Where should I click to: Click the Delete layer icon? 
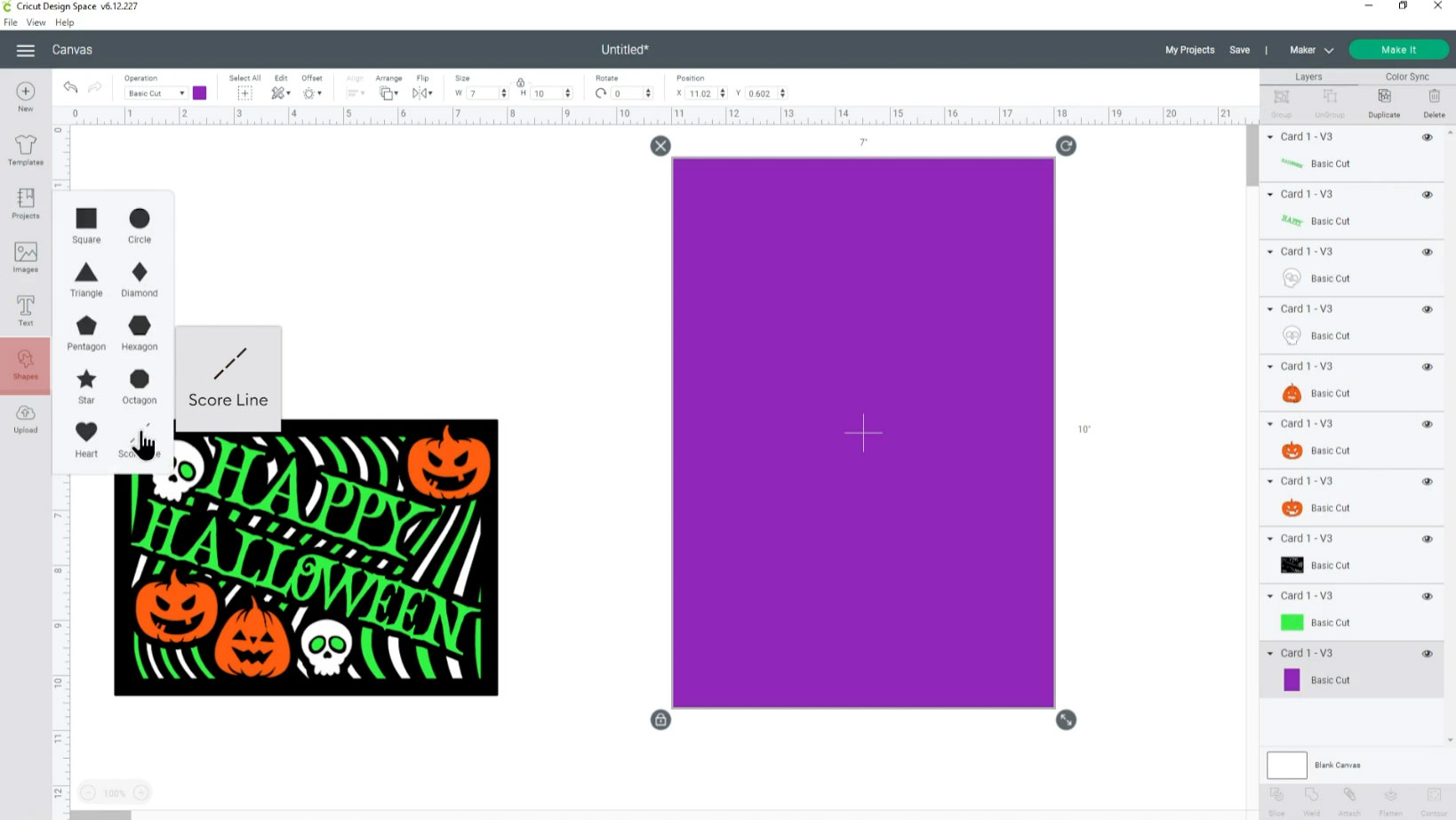tap(1434, 102)
